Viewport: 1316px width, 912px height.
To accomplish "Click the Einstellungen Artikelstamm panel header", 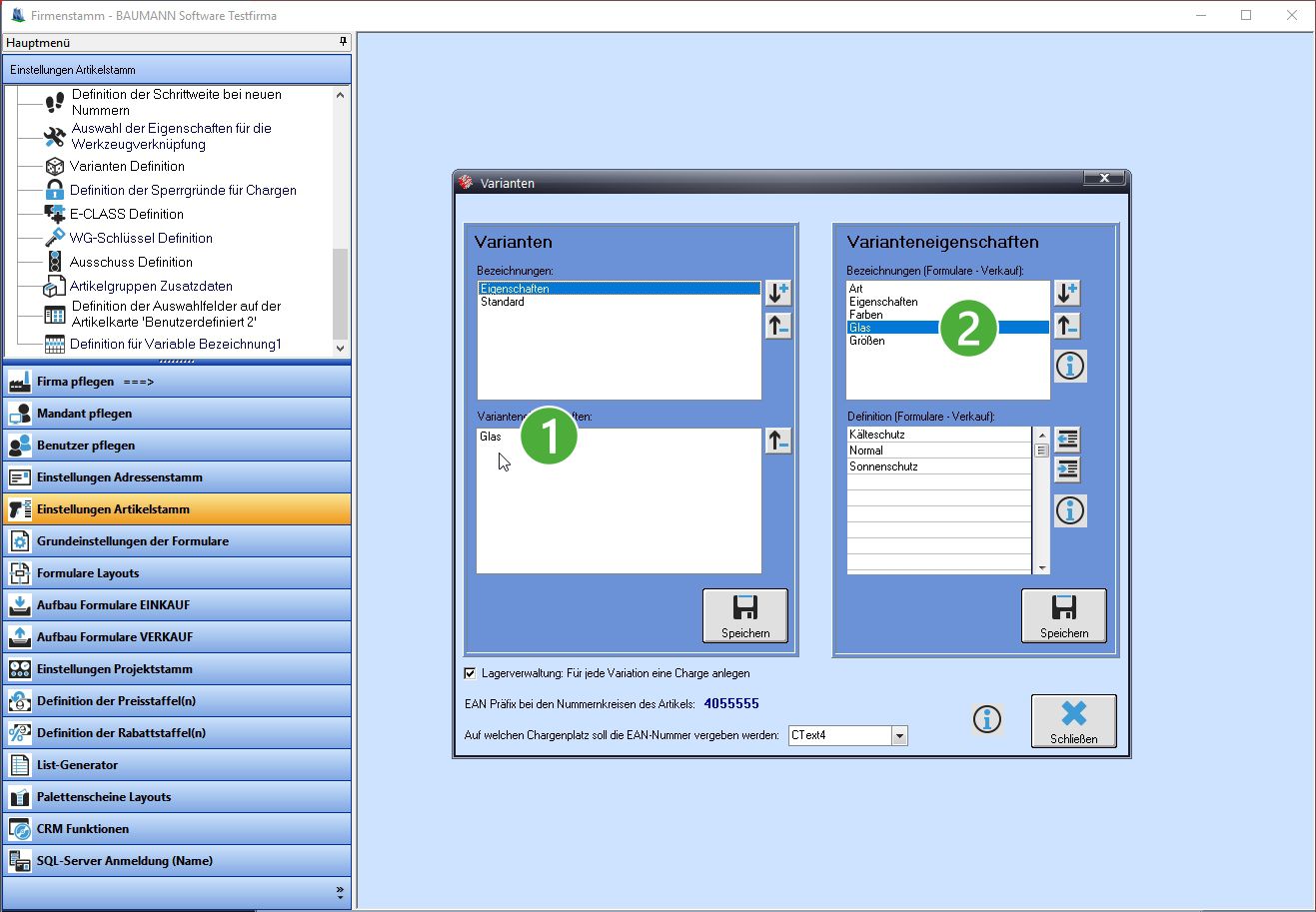I will point(177,70).
